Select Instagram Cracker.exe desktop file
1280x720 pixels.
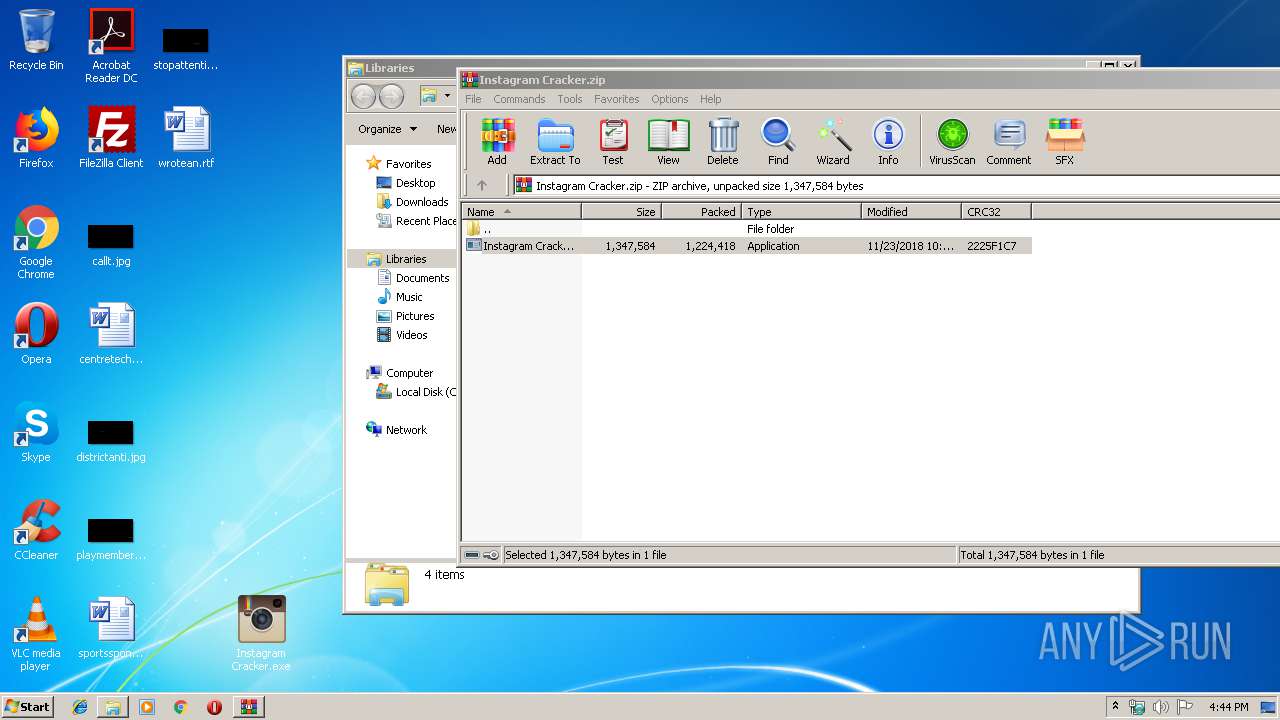pos(261,634)
